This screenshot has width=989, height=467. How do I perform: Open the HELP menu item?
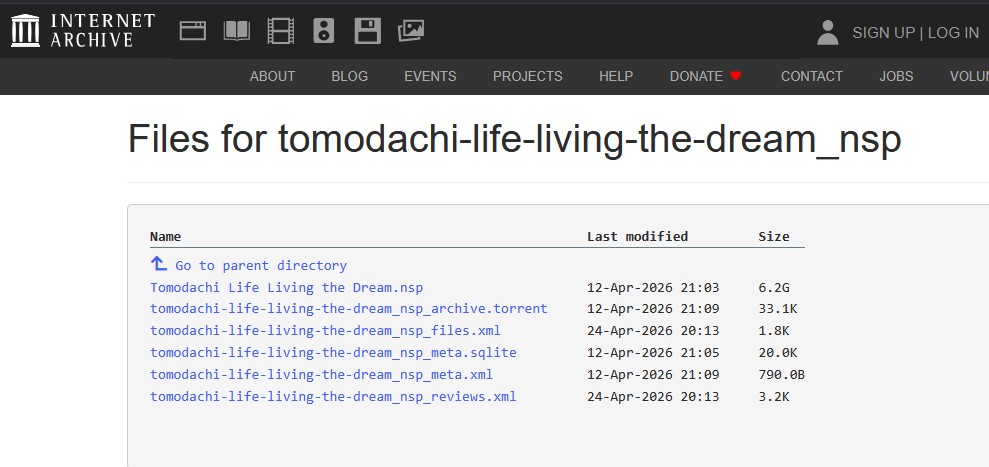pos(616,76)
